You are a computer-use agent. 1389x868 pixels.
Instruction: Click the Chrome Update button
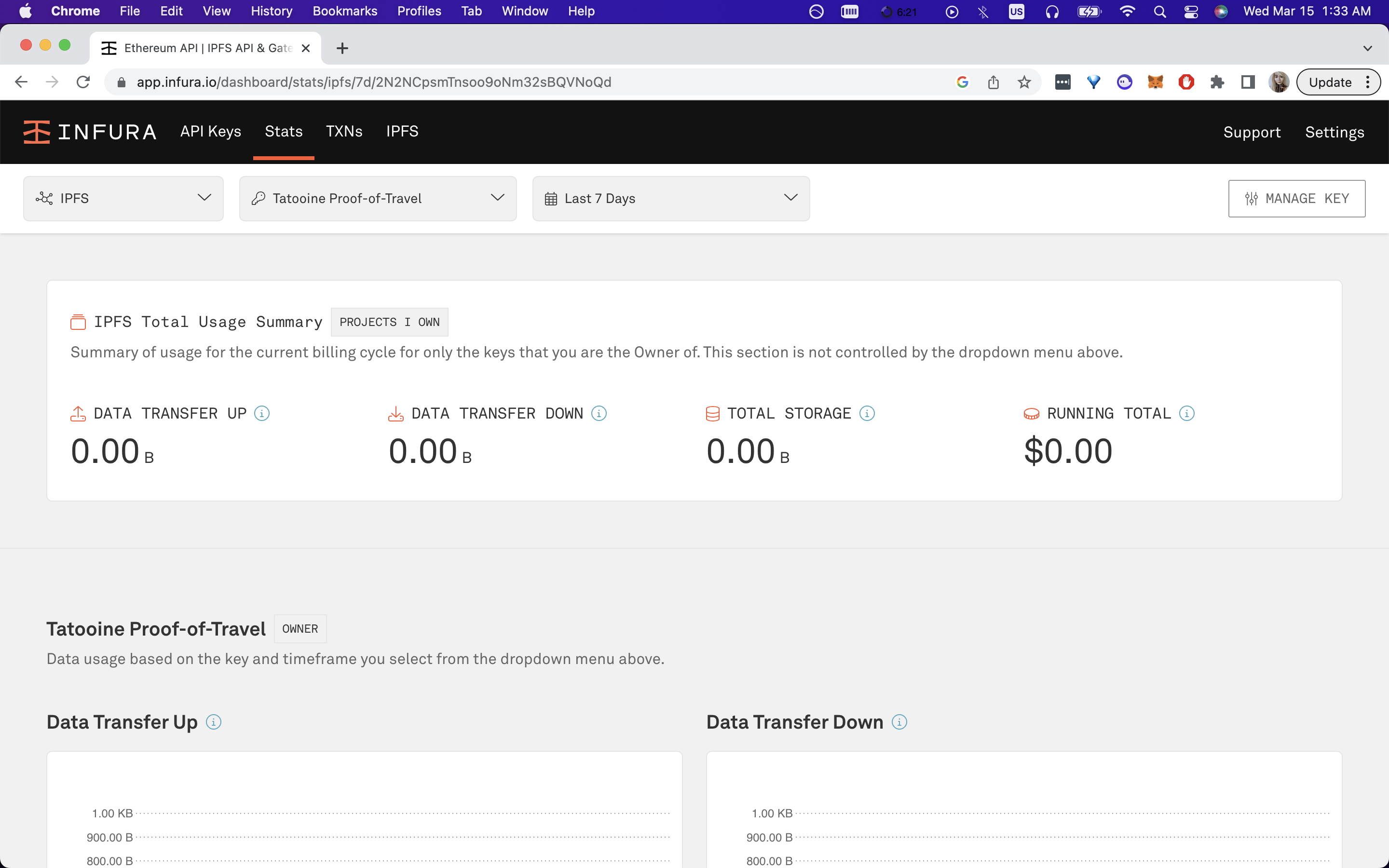[1330, 82]
